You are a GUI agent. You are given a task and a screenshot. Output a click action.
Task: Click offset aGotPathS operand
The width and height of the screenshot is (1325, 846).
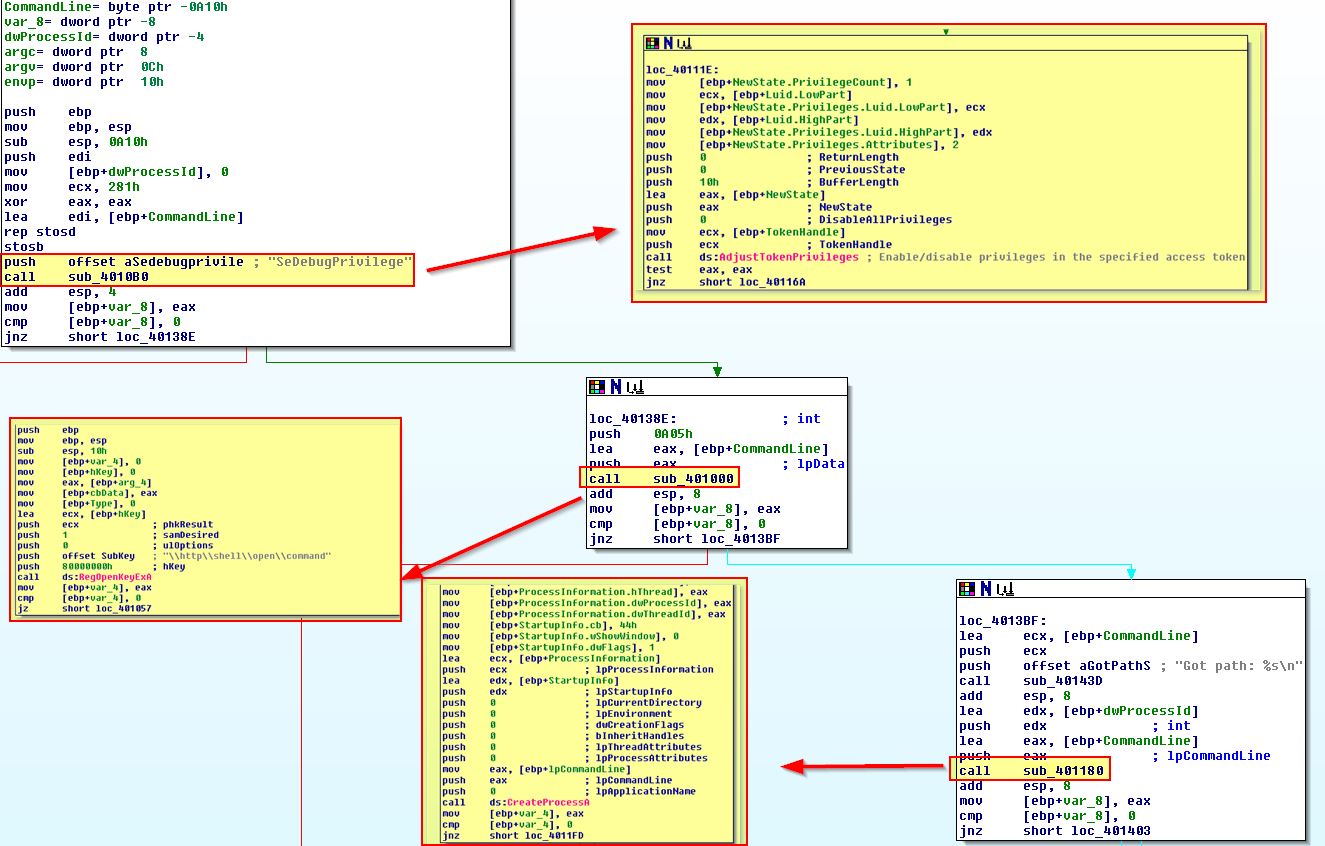pyautogui.click(x=1087, y=666)
